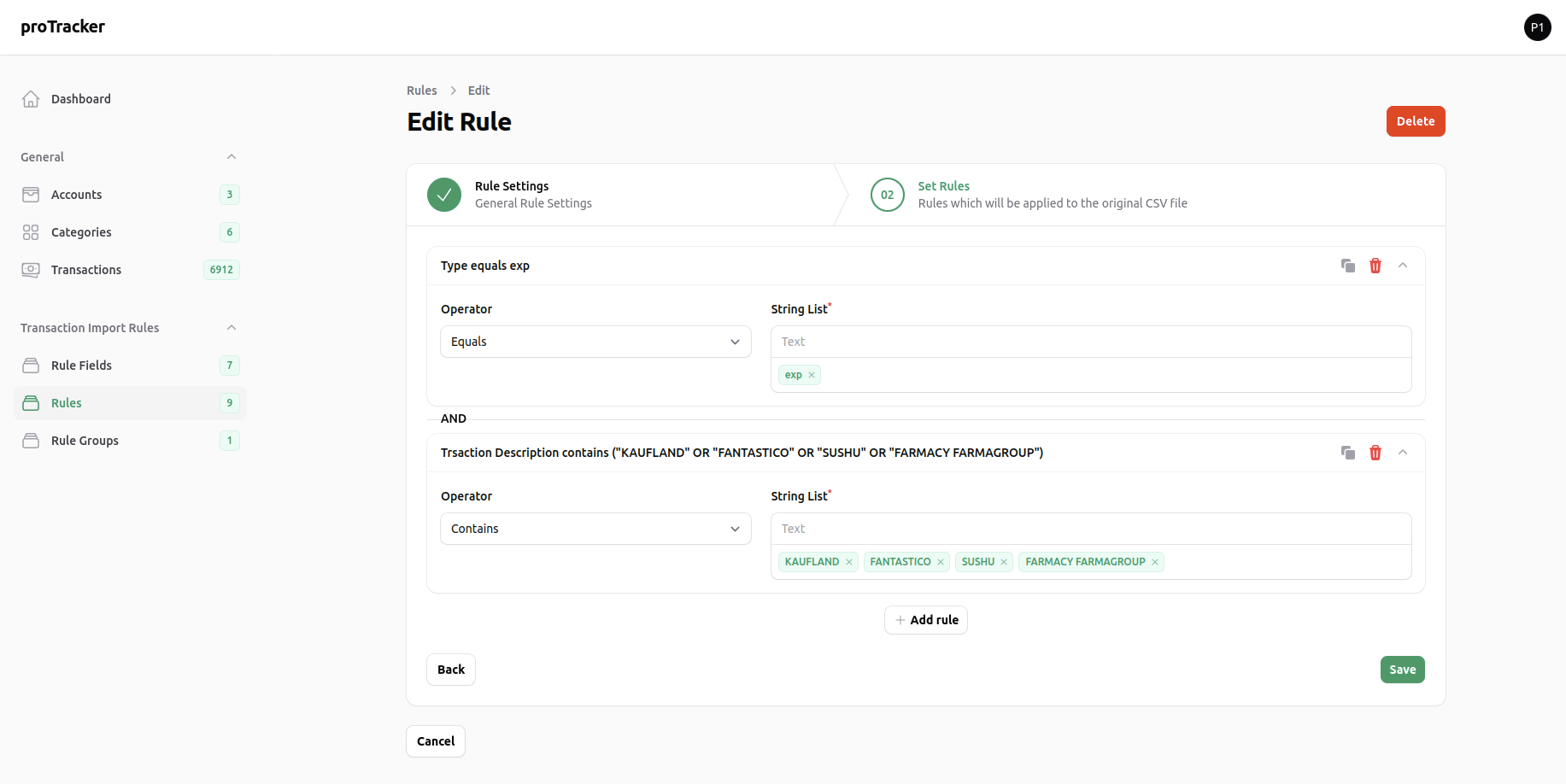Image resolution: width=1566 pixels, height=784 pixels.
Task: Save the rule
Action: tap(1402, 670)
